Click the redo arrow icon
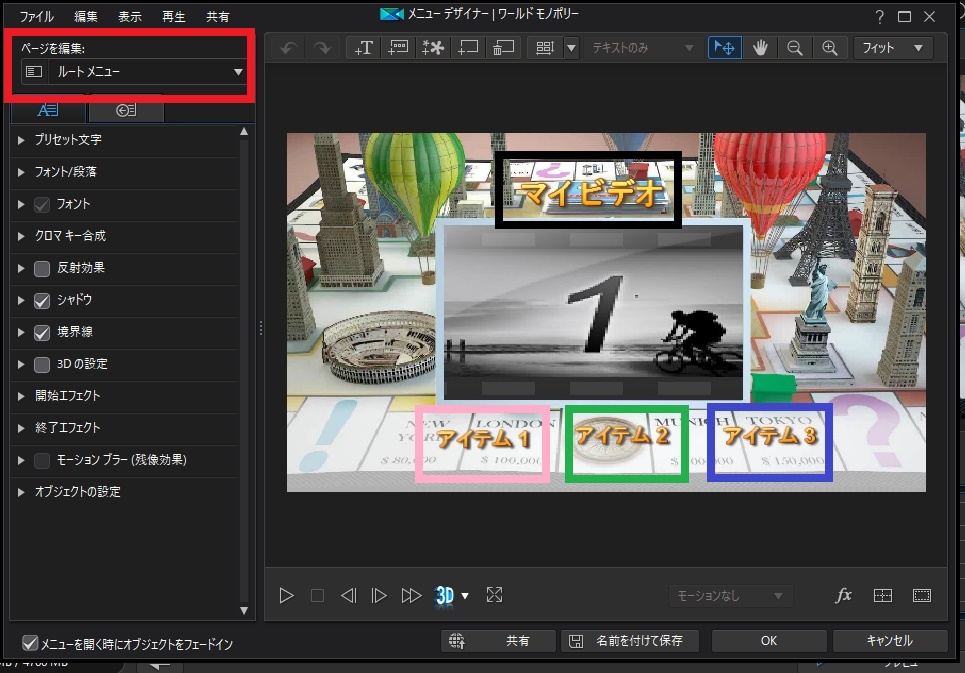The image size is (965, 673). pos(322,48)
